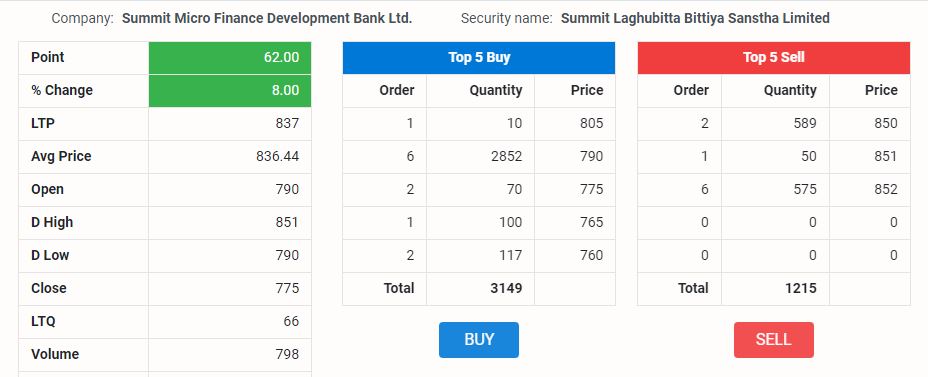Viewport: 928px width, 377px height.
Task: Click the Close value 775
Action: (x=287, y=288)
